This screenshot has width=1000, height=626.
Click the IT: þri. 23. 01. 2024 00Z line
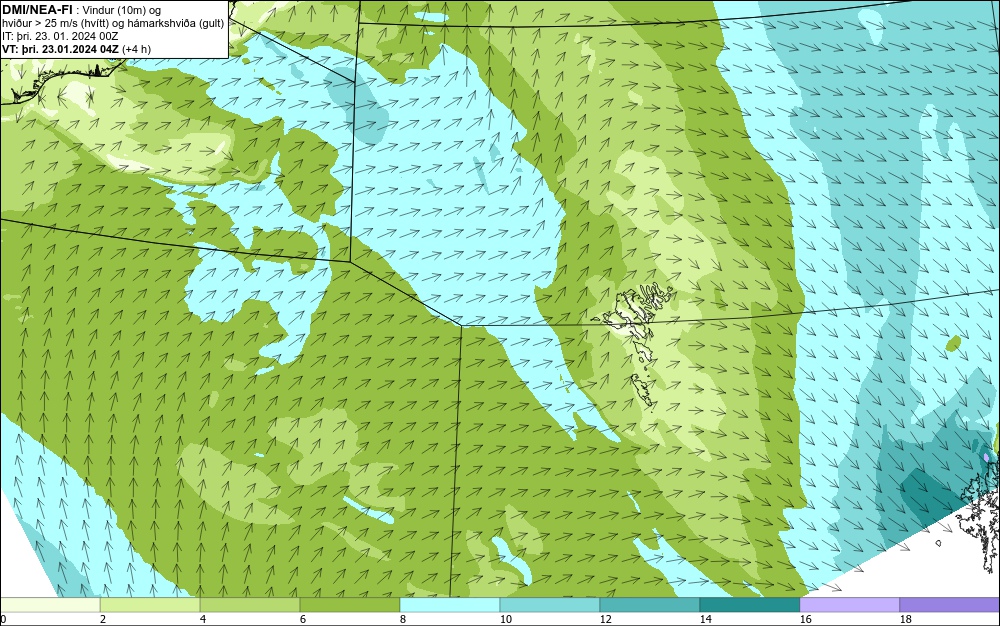coord(60,36)
